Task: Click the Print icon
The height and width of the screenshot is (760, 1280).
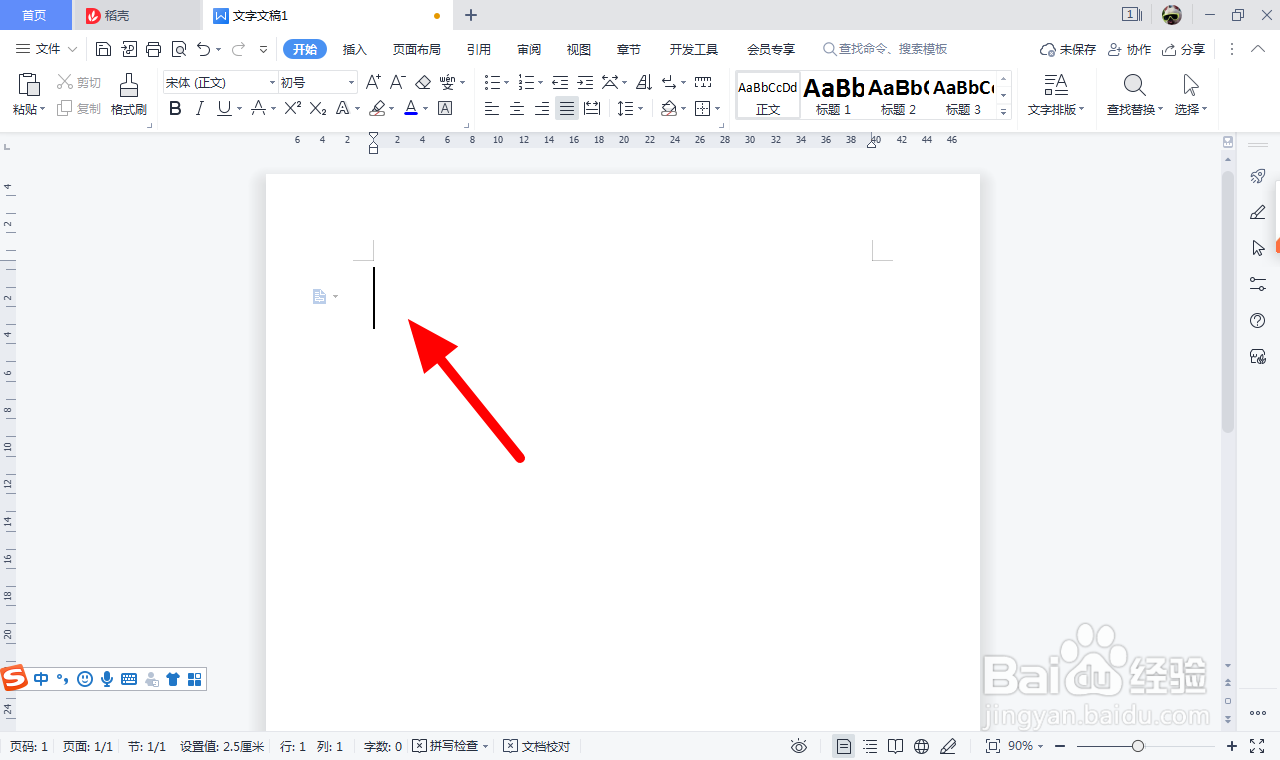Action: click(x=154, y=49)
